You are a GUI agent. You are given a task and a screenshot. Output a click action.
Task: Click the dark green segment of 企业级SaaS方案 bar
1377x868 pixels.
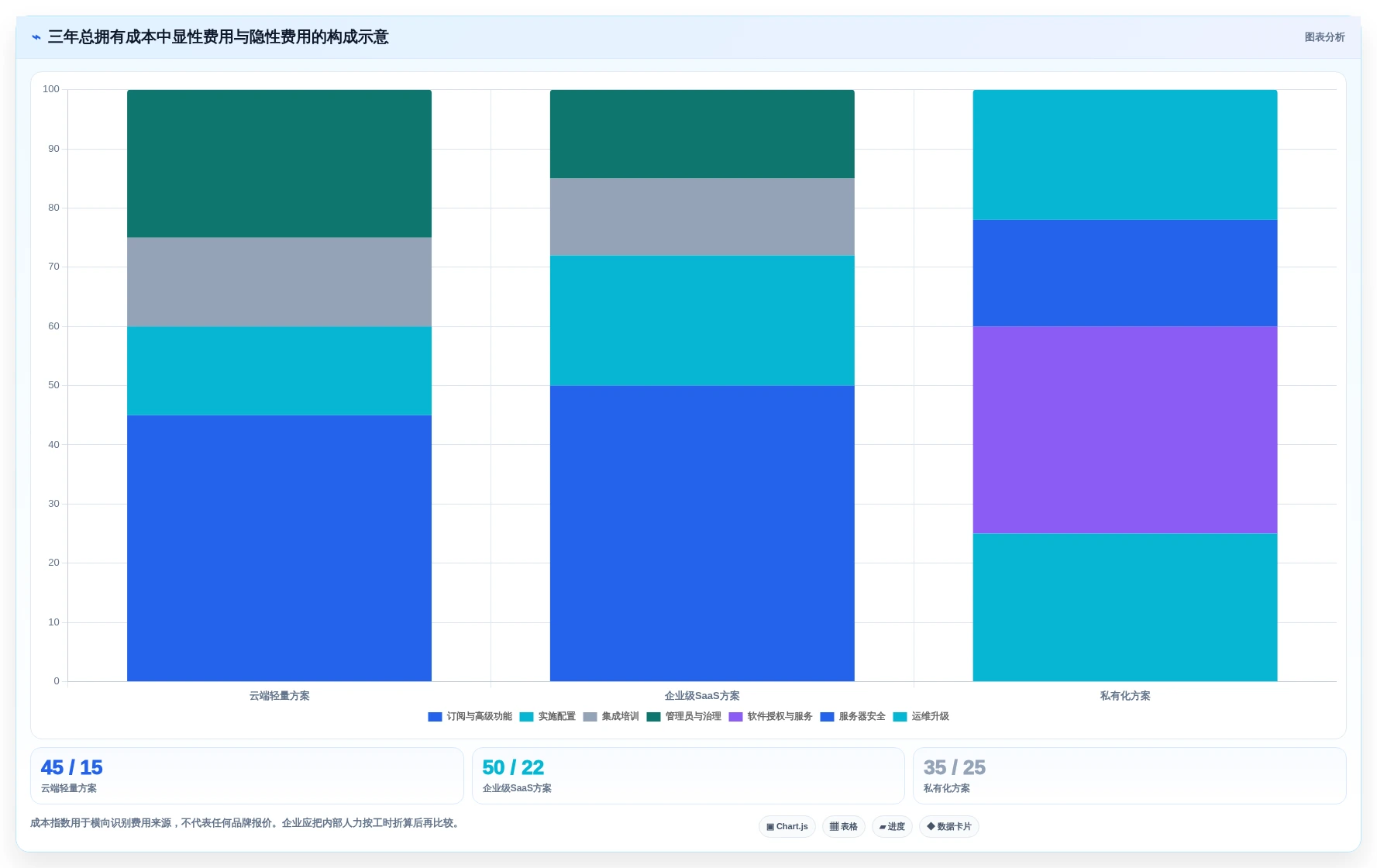click(702, 134)
